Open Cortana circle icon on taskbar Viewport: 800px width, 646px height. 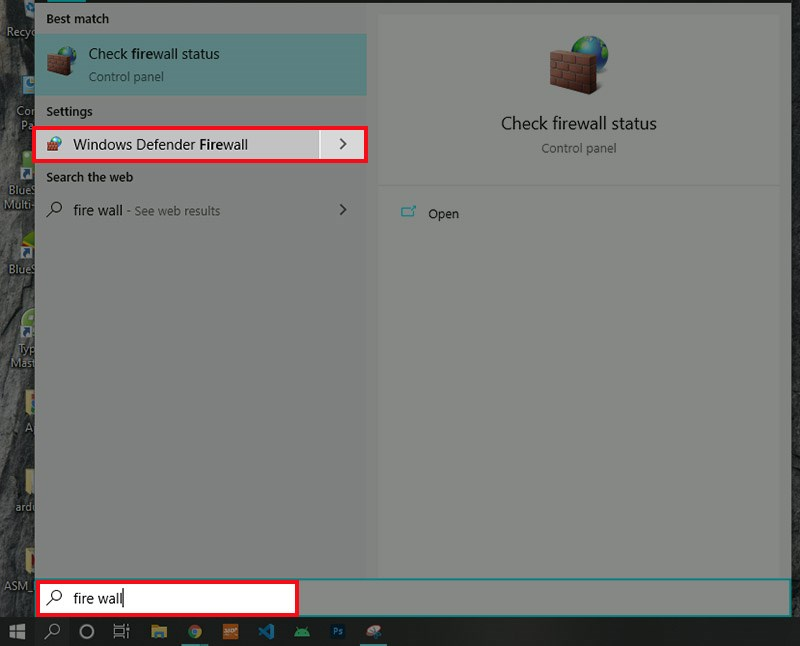[87, 632]
